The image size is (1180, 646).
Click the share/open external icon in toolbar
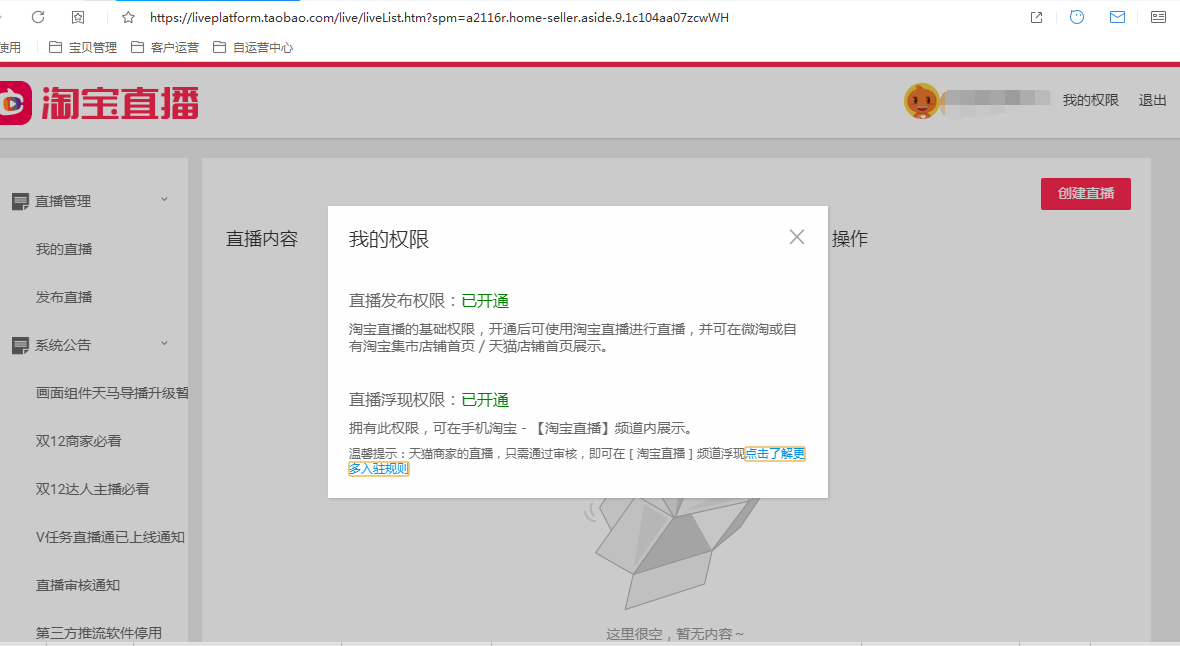(x=1036, y=17)
